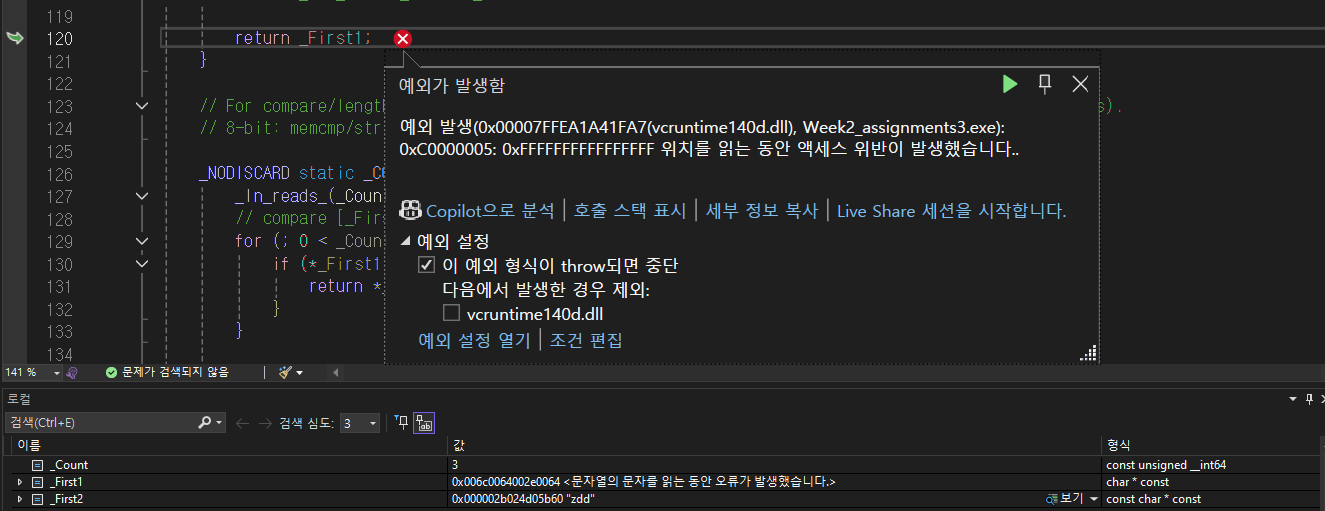Click the Locals search input field
Image resolution: width=1325 pixels, height=511 pixels.
(x=100, y=423)
